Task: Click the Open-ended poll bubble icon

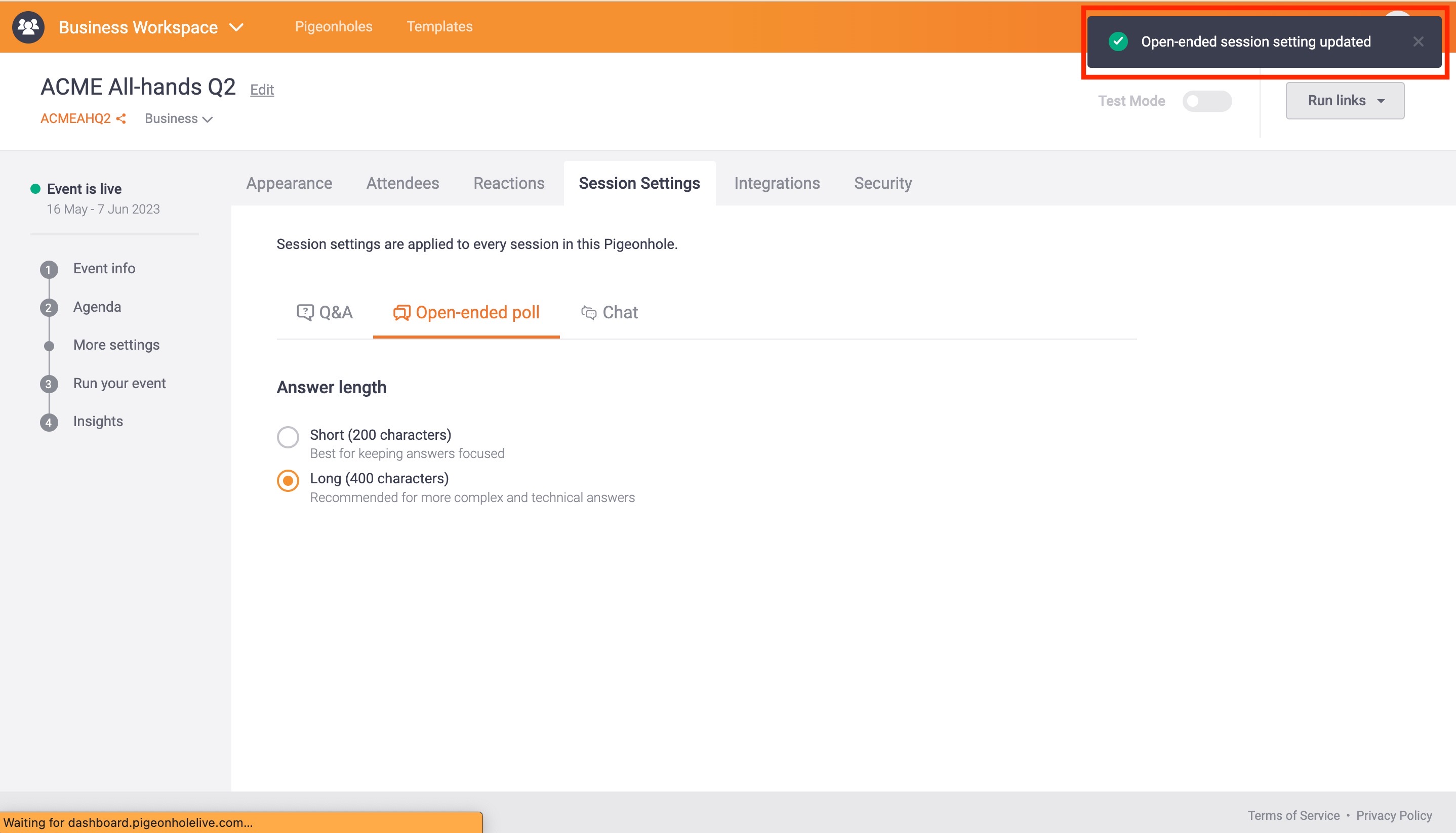Action: pos(402,312)
